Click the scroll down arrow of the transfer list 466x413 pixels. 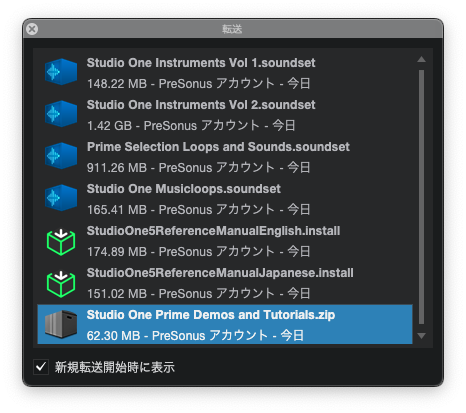coord(421,336)
